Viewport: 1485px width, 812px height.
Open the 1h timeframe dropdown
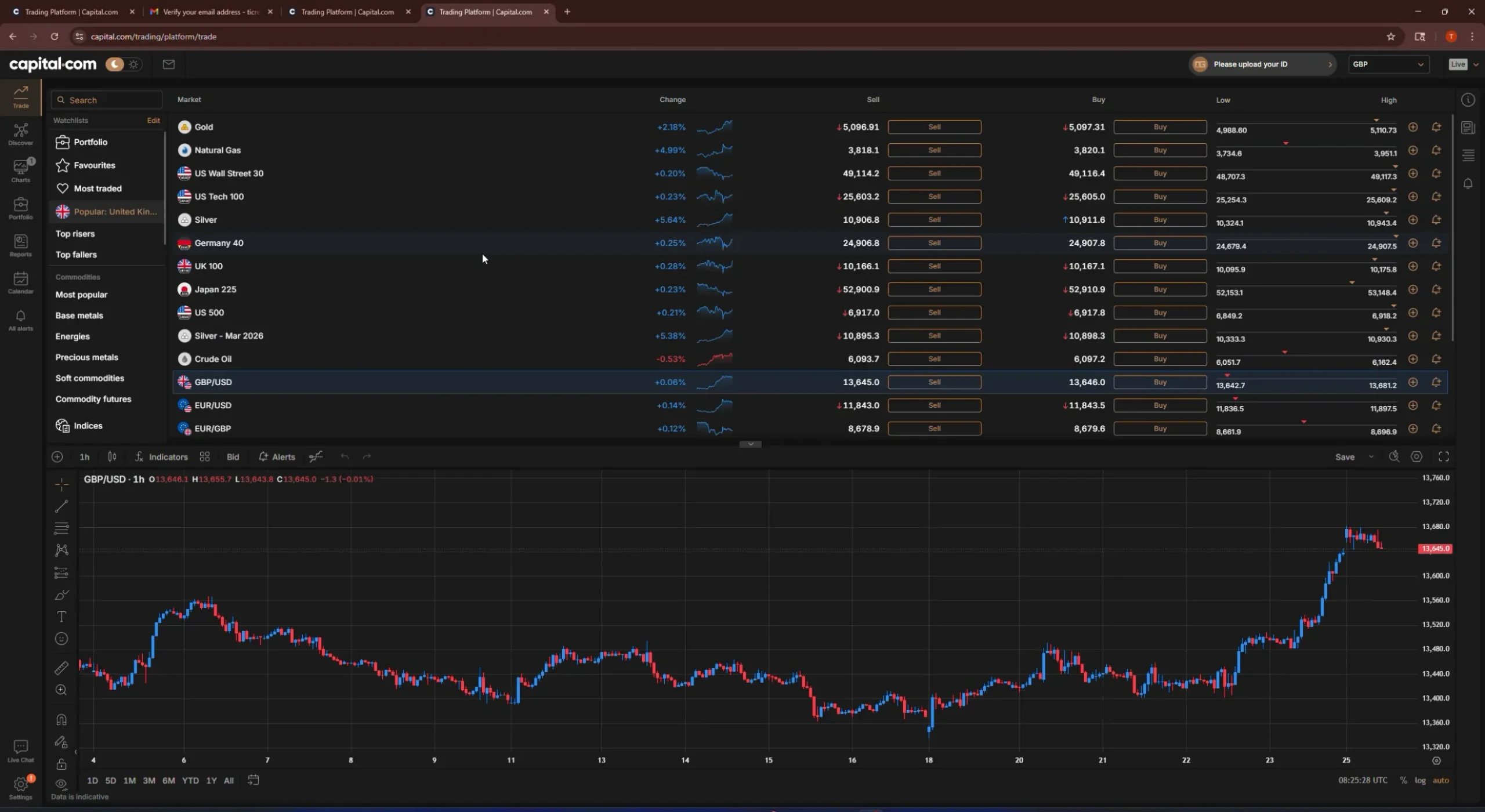click(x=85, y=457)
